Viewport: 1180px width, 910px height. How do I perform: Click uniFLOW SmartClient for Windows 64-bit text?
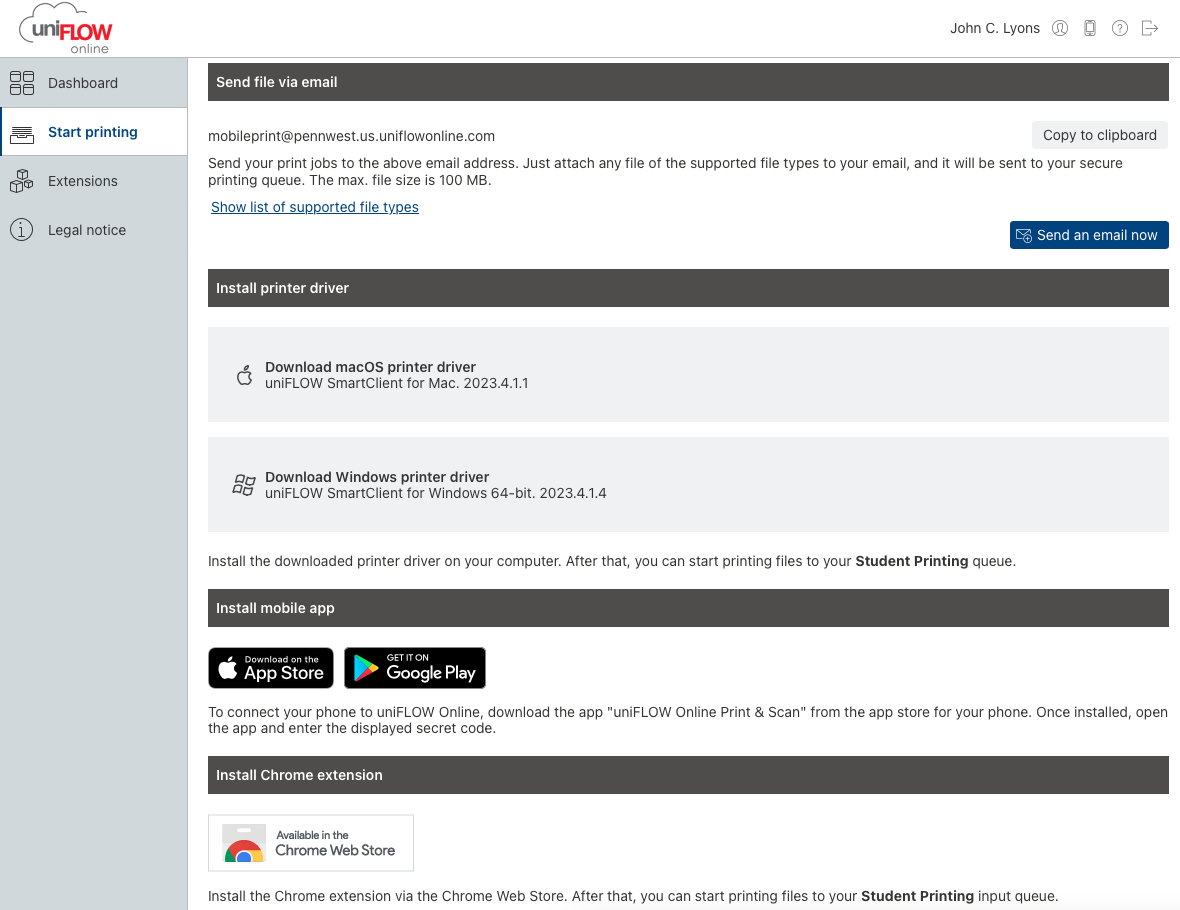coord(436,493)
